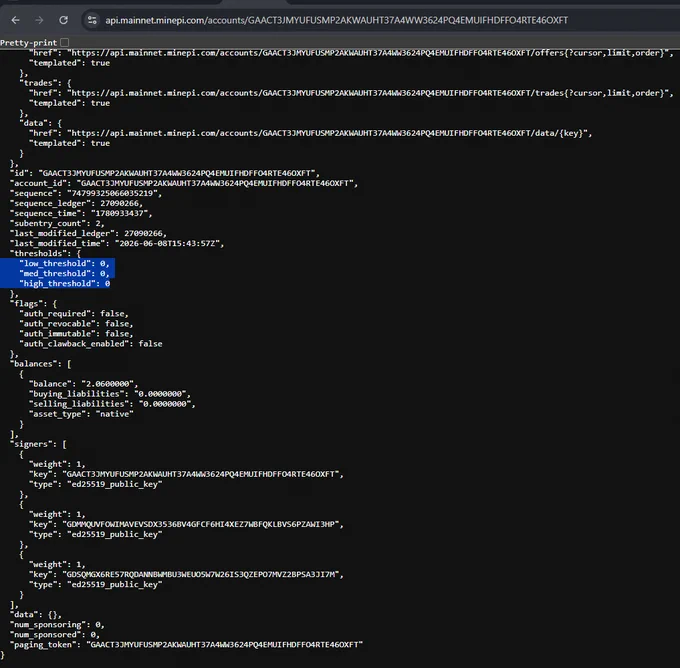Click the "selling_liabilities" line
The width and height of the screenshot is (680, 668).
(112, 404)
